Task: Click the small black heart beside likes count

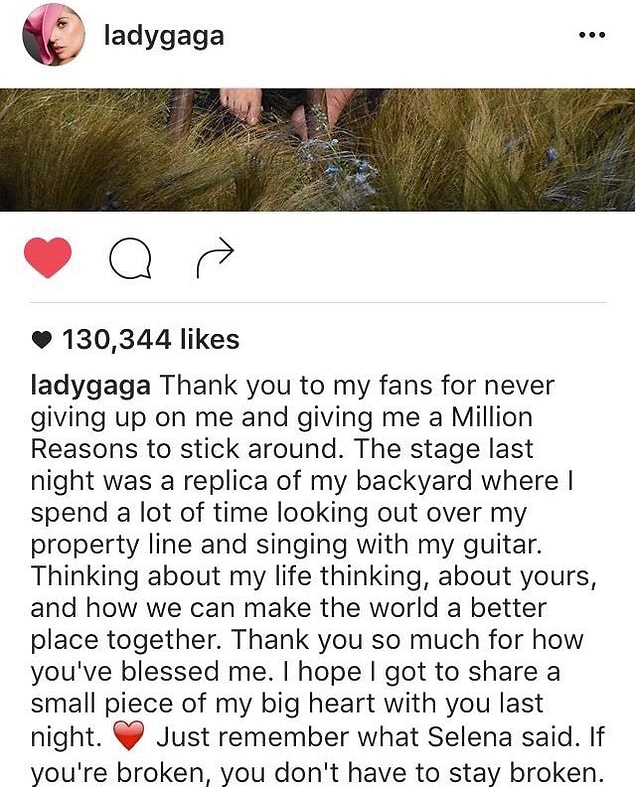Action: point(42,340)
